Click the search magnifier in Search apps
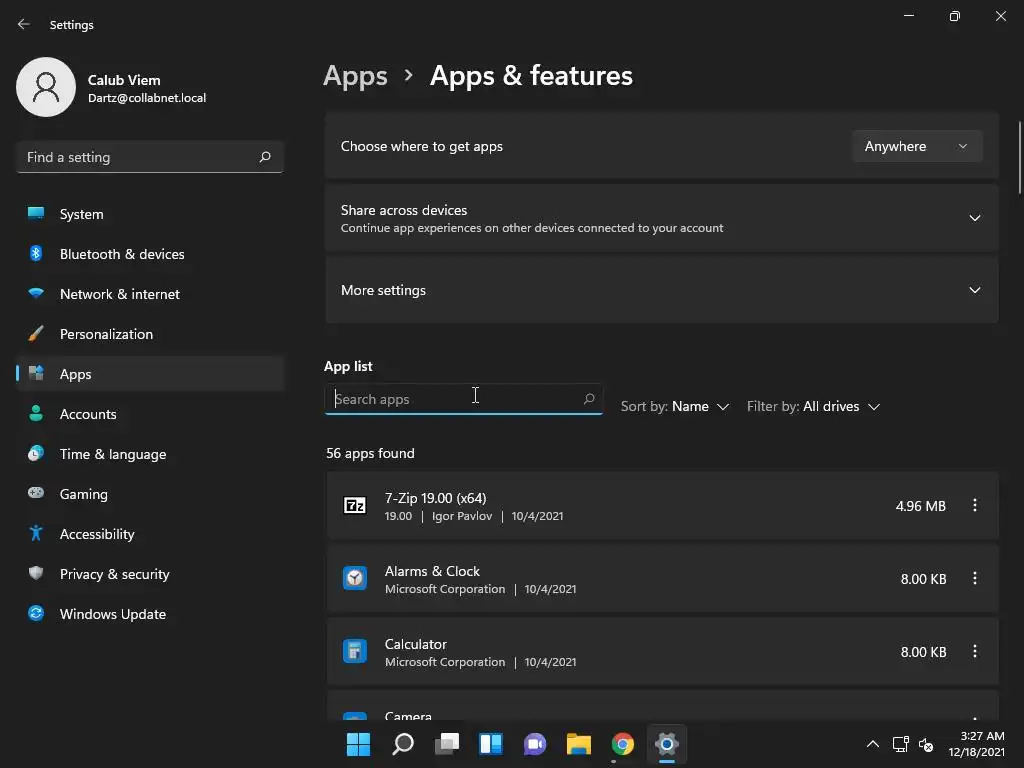Screen dimensions: 1024x768 (x=589, y=399)
